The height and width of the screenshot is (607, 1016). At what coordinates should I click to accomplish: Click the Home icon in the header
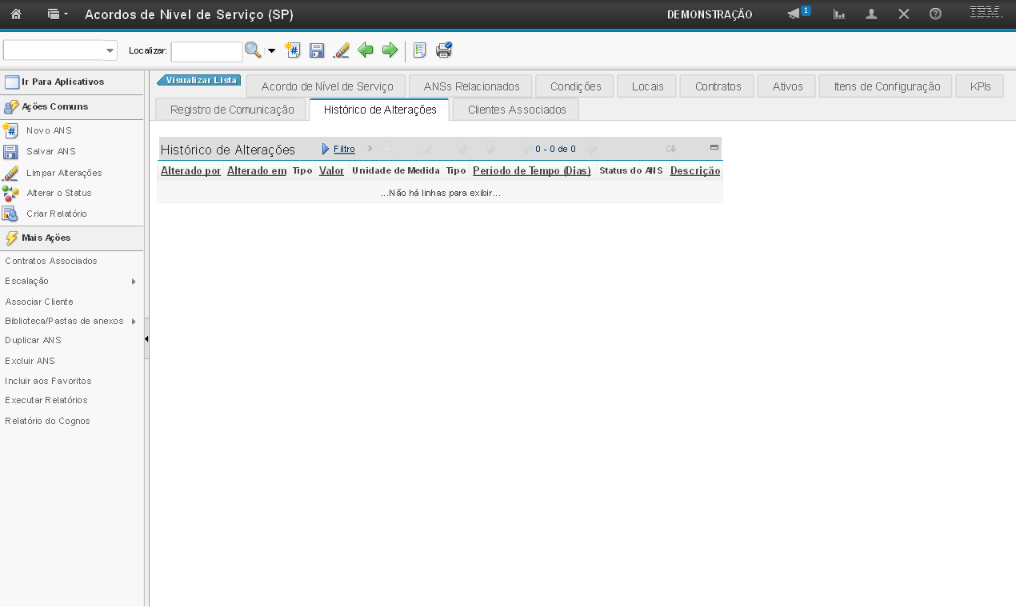point(17,14)
